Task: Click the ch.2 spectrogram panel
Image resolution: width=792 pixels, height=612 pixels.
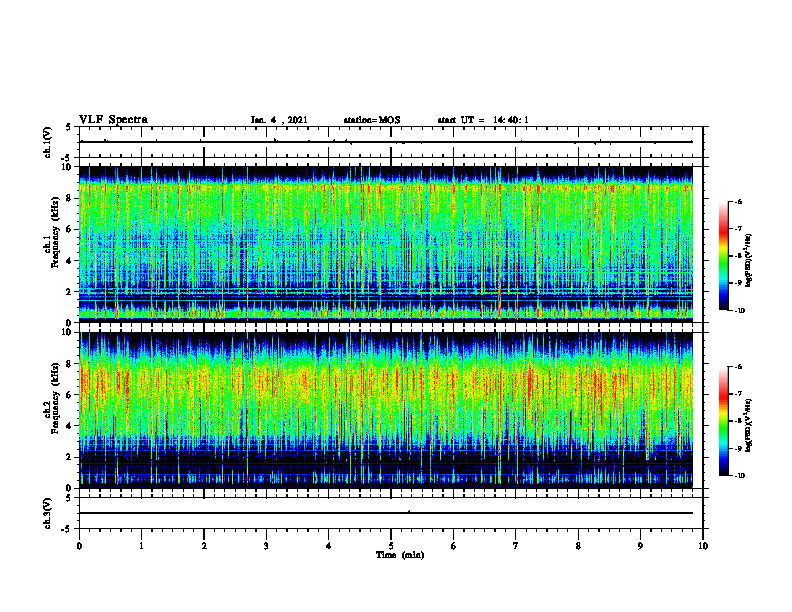Action: (x=386, y=410)
